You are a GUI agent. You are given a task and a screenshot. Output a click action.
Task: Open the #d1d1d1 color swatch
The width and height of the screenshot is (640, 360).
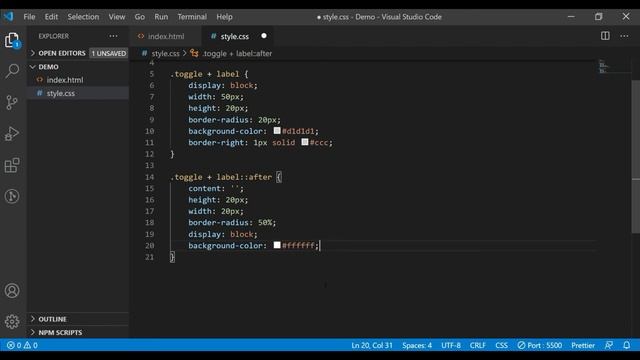(x=277, y=131)
